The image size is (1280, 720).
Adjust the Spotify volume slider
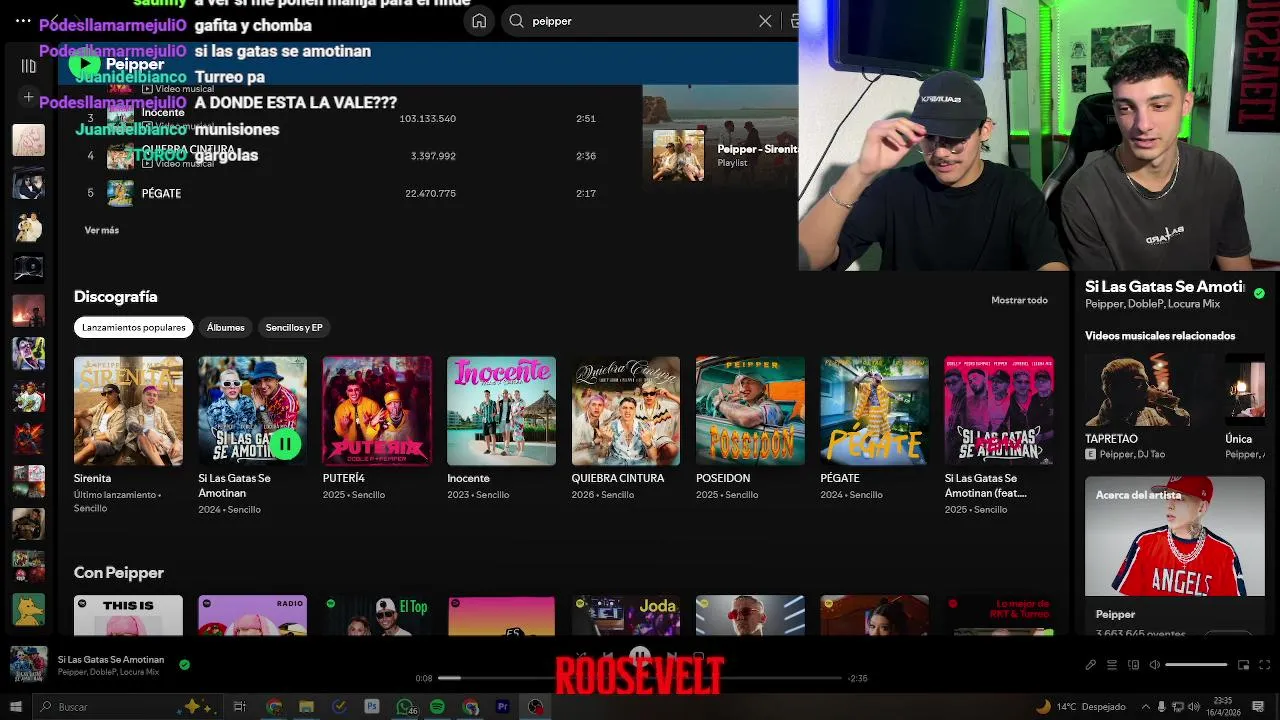(1196, 665)
